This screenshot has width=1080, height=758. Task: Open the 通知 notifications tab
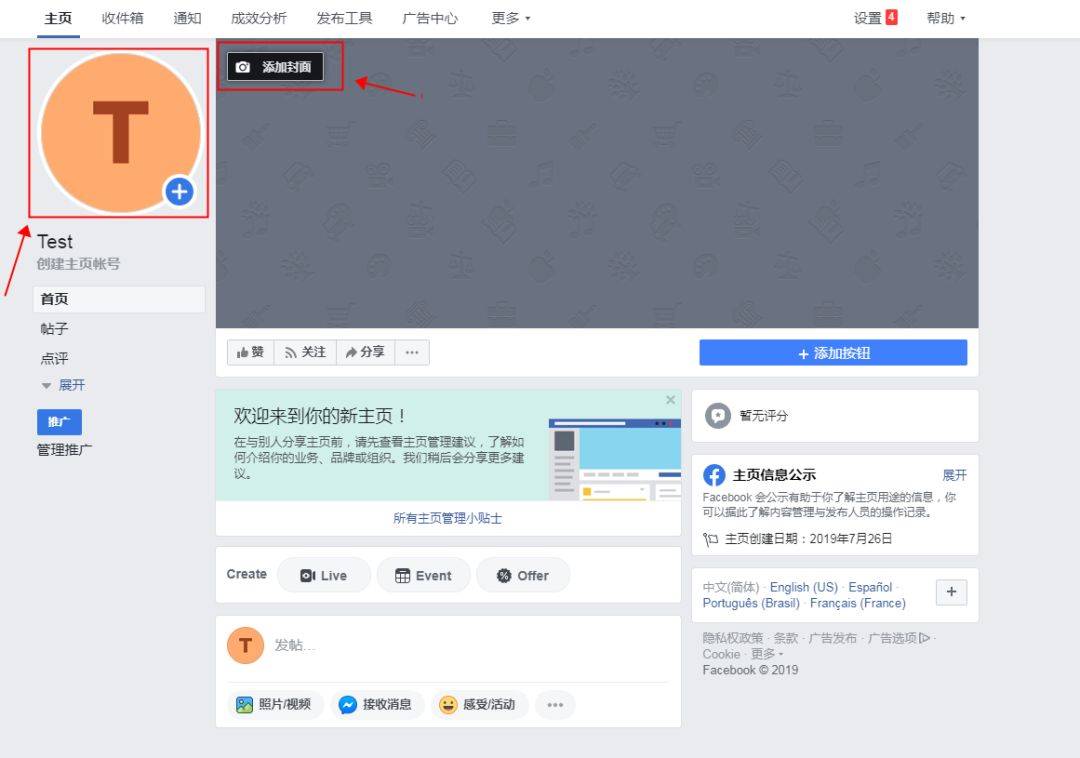(187, 19)
